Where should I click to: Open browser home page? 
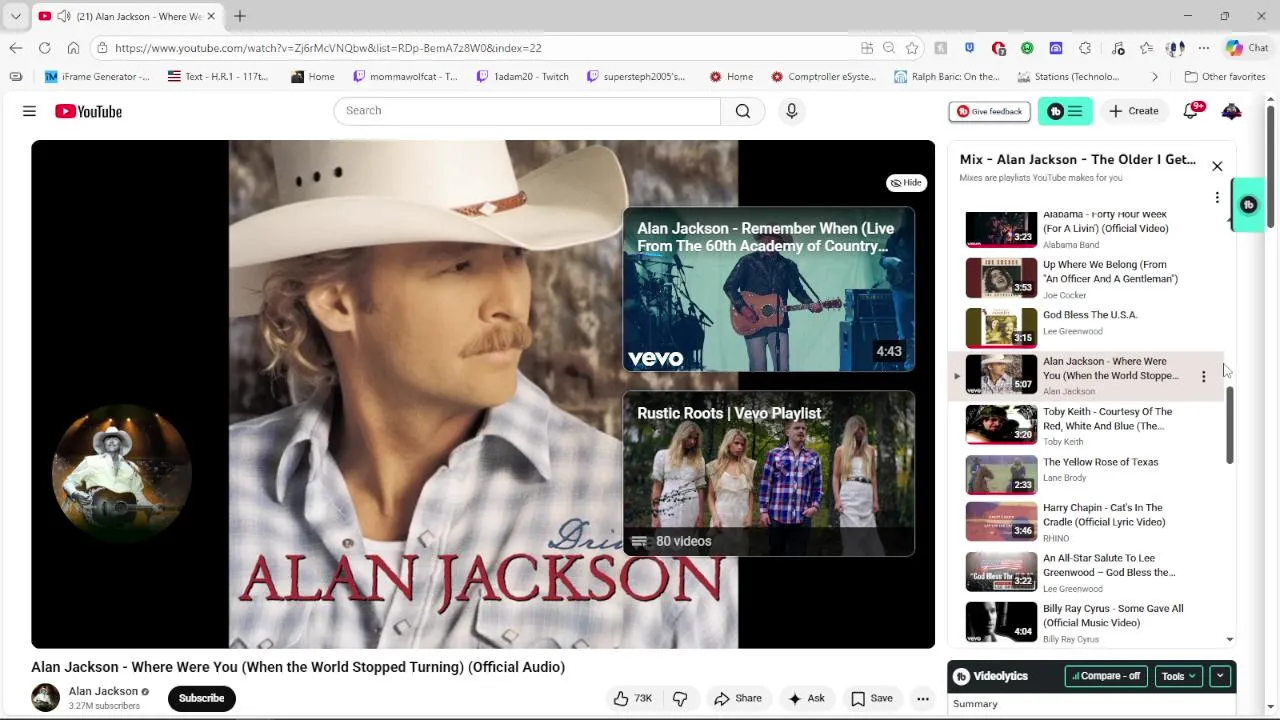pos(73,48)
